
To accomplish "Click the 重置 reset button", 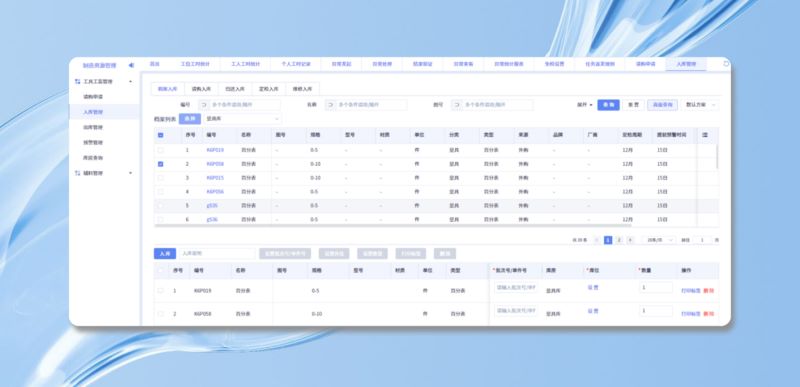I will (633, 105).
